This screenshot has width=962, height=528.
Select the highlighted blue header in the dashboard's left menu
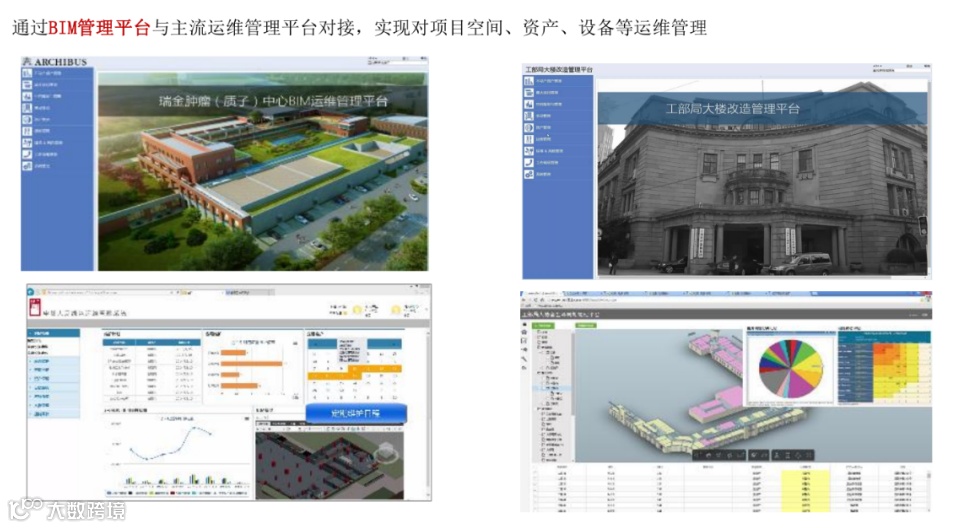click(x=53, y=333)
